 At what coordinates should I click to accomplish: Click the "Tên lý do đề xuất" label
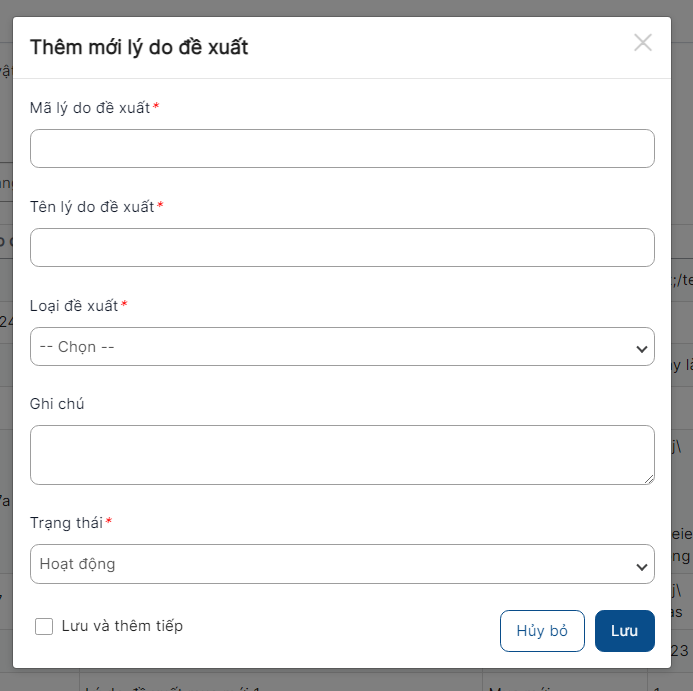pyautogui.click(x=92, y=207)
